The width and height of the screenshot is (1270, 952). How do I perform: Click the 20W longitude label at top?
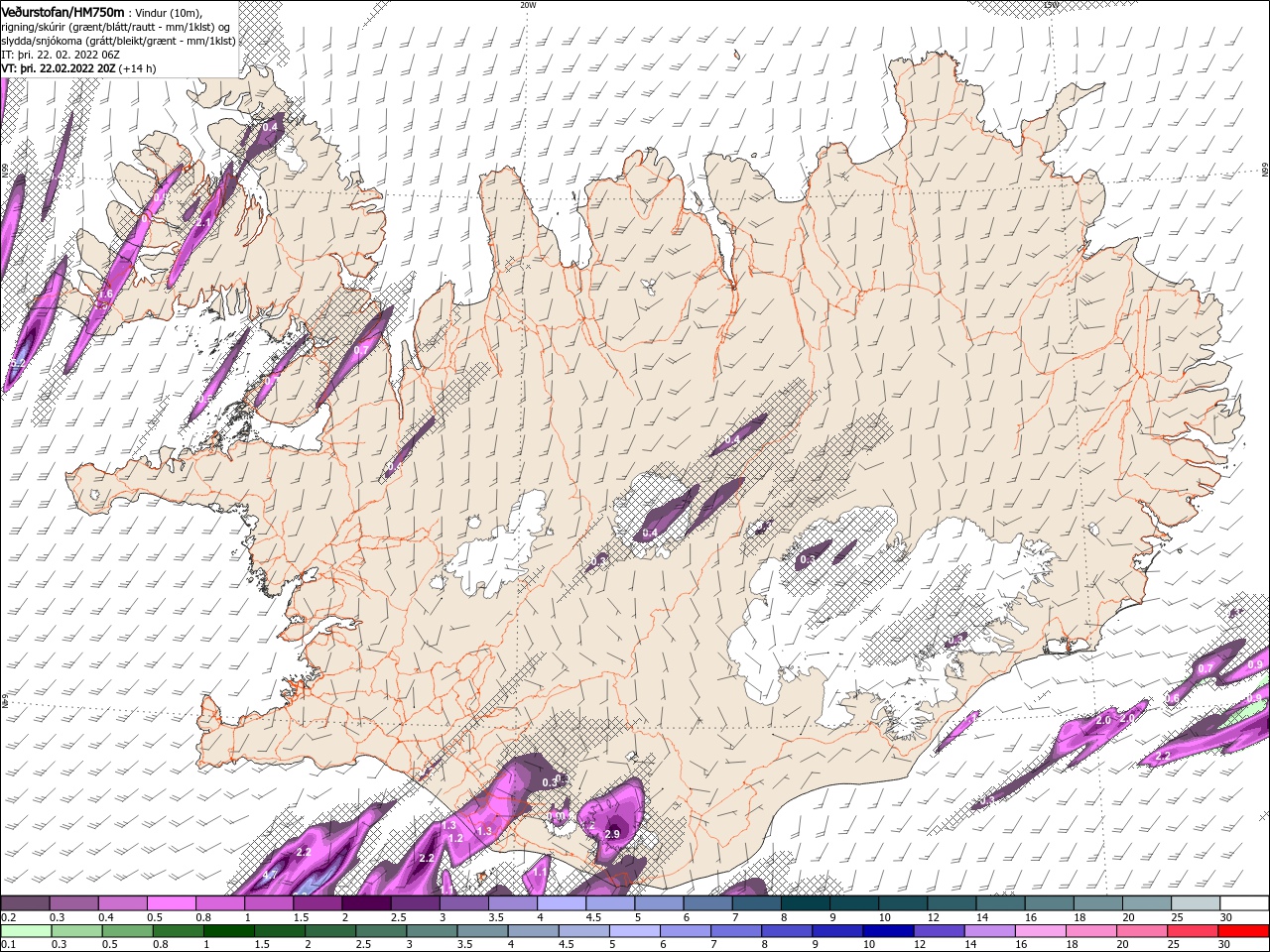coord(528,5)
